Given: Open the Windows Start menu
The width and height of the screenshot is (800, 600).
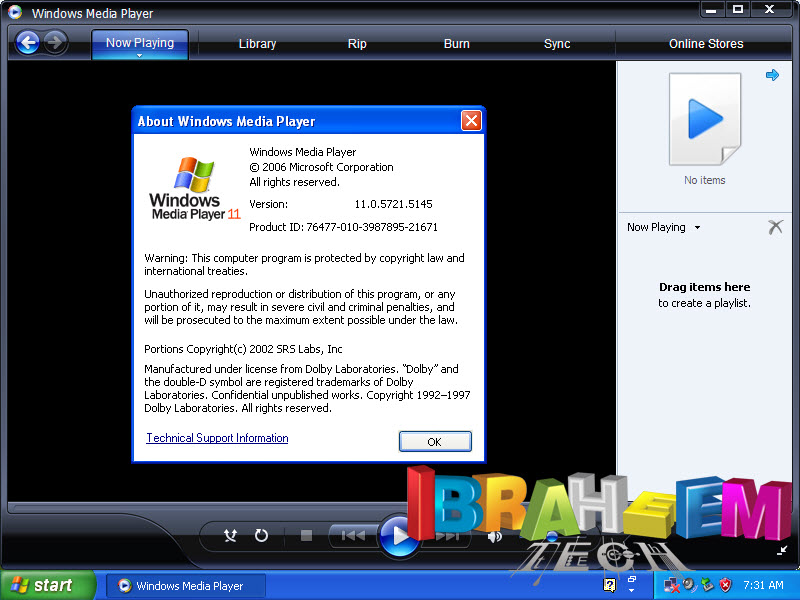Looking at the screenshot, I should 46,585.
